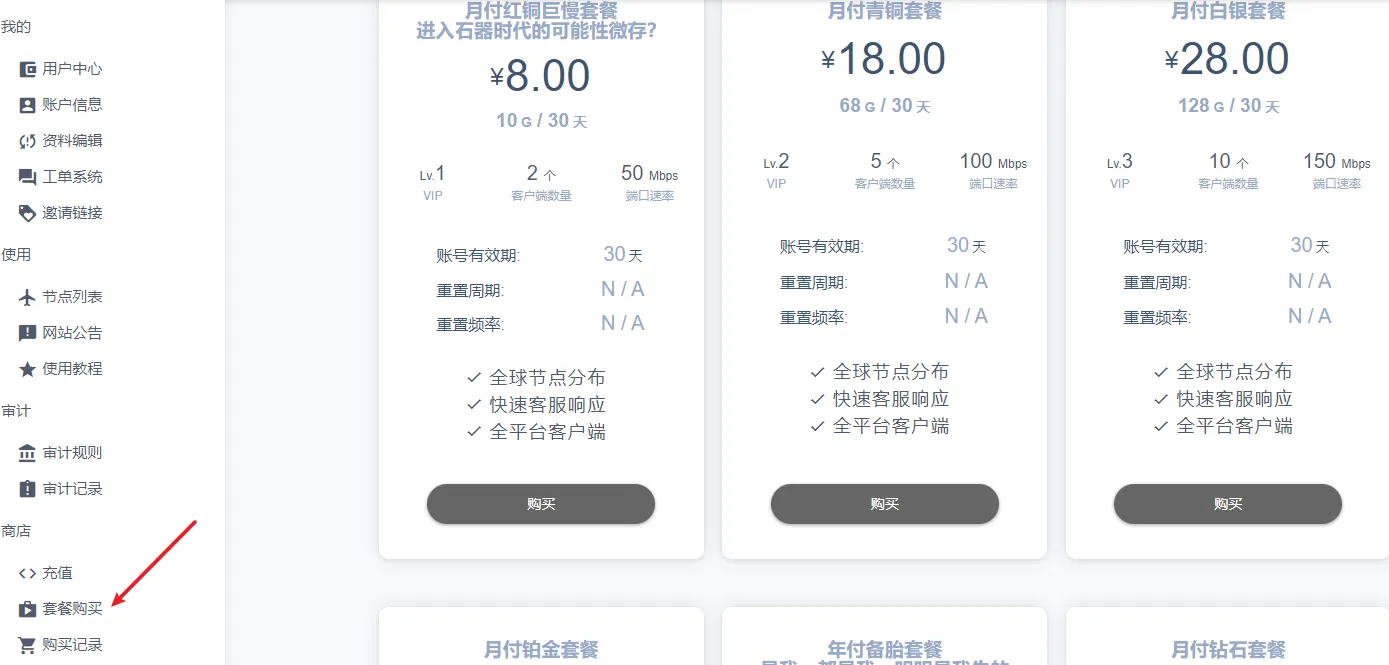Screen dimensions: 1389x665
Task: Select the 月付钻石套餐 card title
Action: [1228, 650]
